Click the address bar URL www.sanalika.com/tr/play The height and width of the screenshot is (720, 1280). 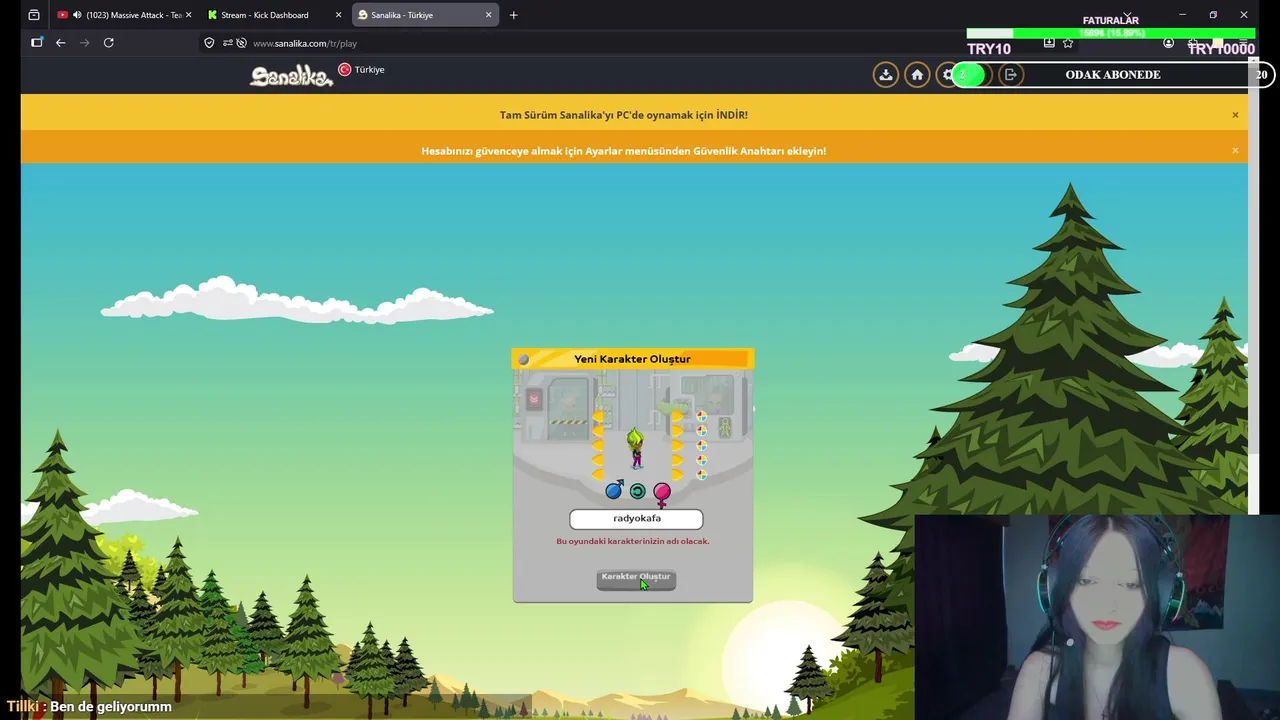pyautogui.click(x=305, y=43)
